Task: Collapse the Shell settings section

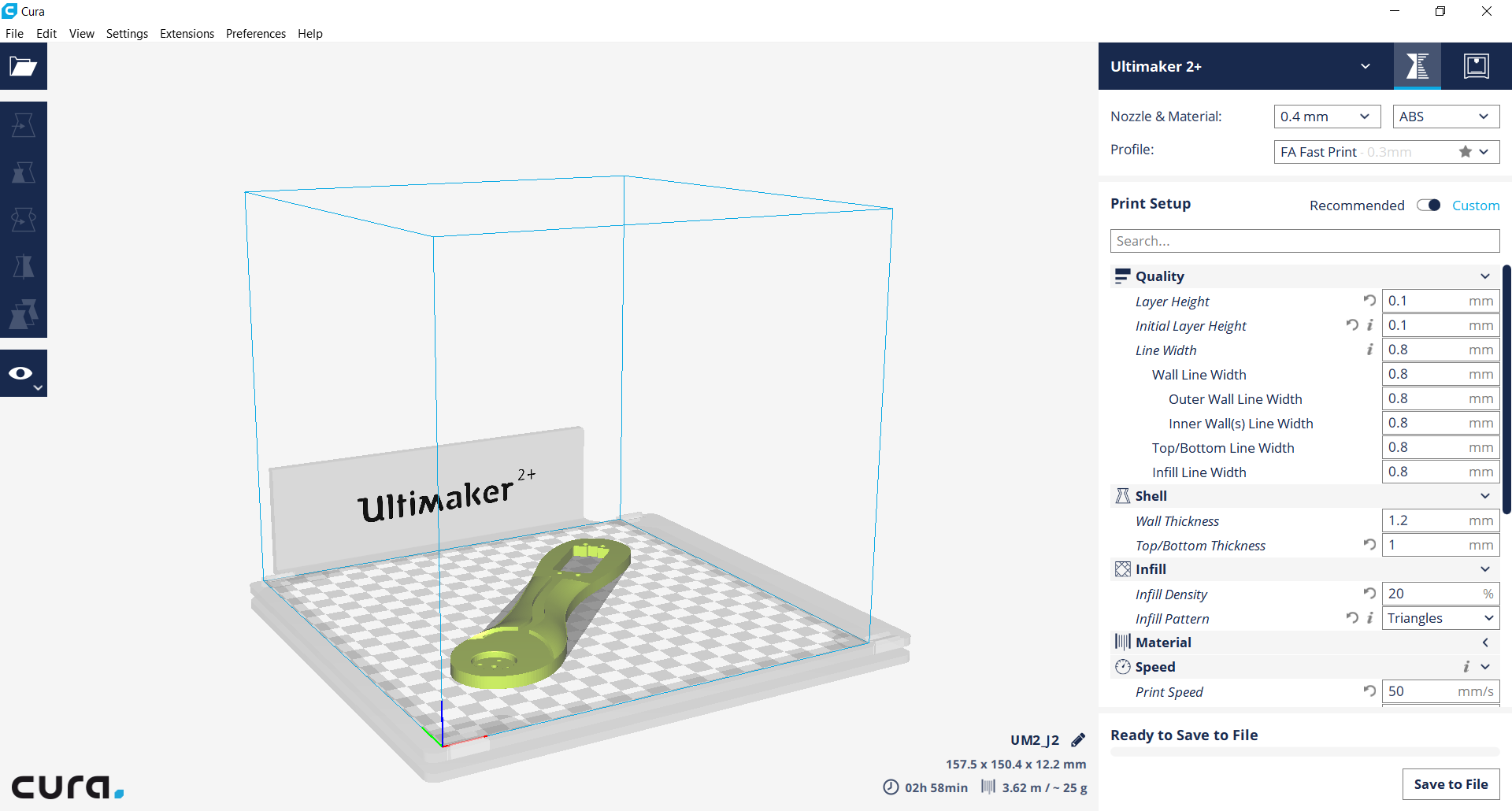Action: [x=1484, y=496]
